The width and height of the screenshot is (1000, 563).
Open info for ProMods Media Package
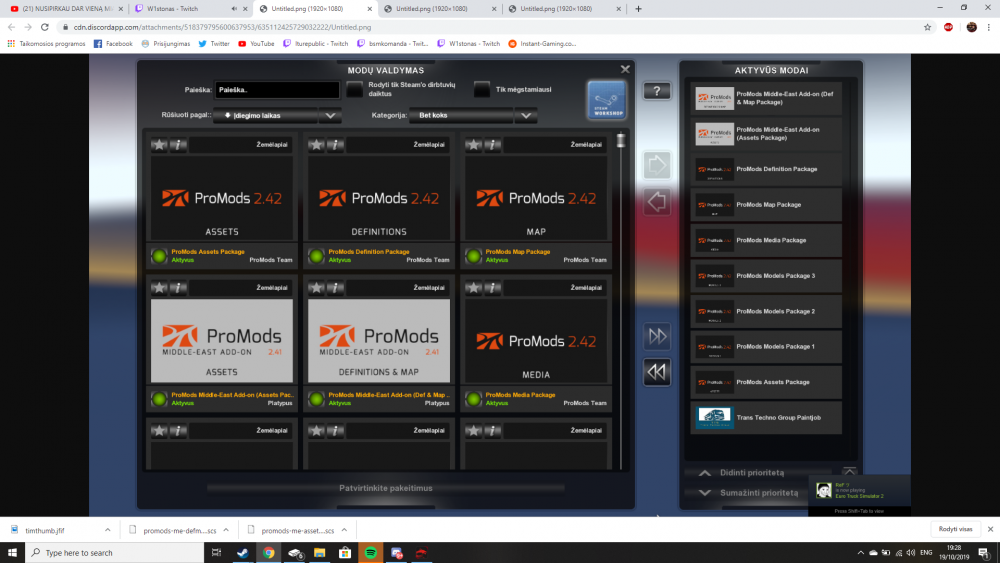(x=492, y=288)
